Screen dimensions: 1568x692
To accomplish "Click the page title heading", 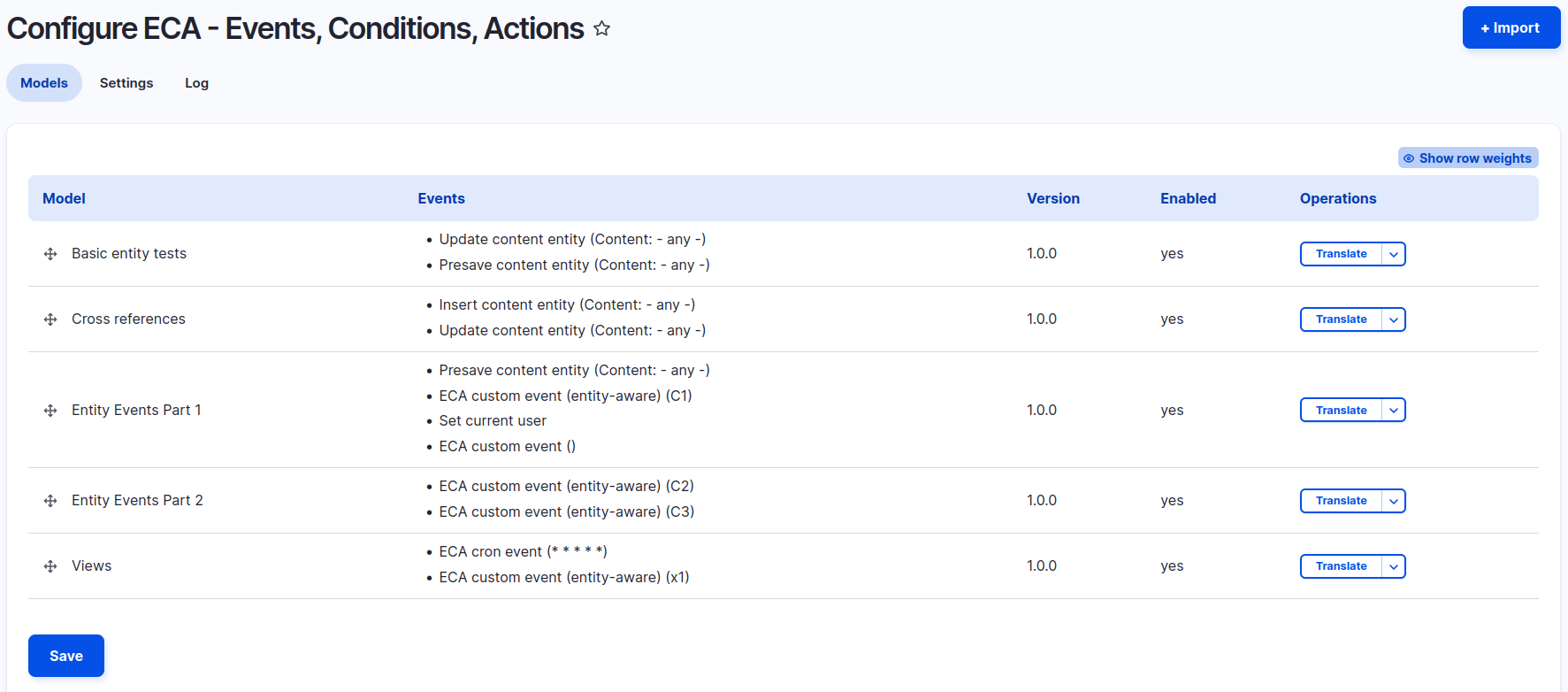I will tap(295, 28).
